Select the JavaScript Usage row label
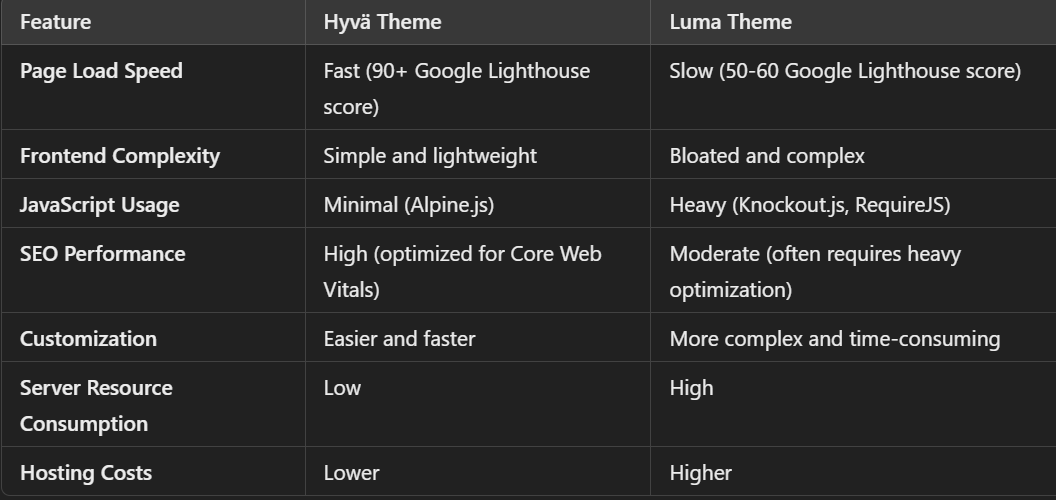 [99, 205]
